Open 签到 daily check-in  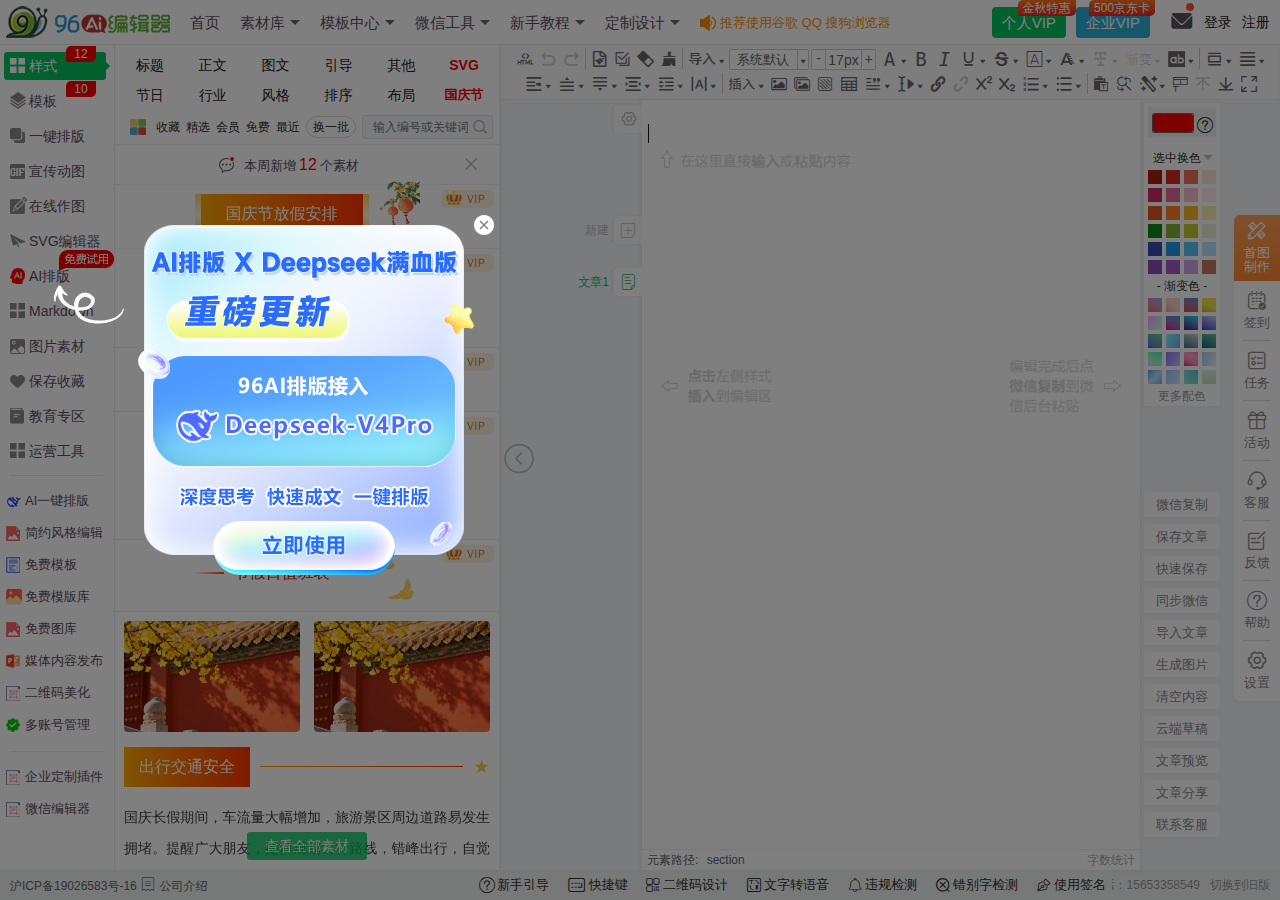(x=1257, y=310)
